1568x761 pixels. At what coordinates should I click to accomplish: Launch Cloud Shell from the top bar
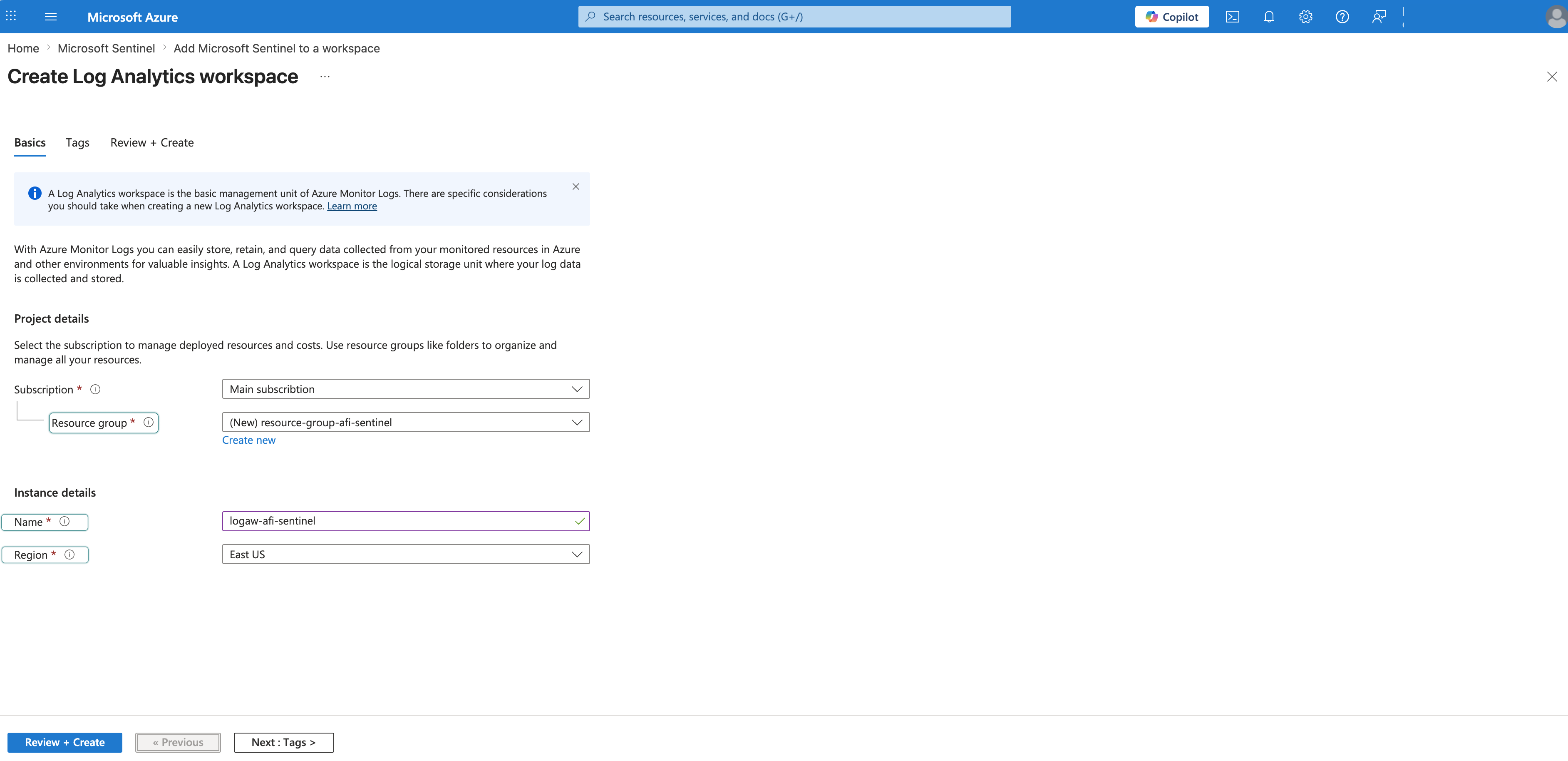pyautogui.click(x=1232, y=16)
